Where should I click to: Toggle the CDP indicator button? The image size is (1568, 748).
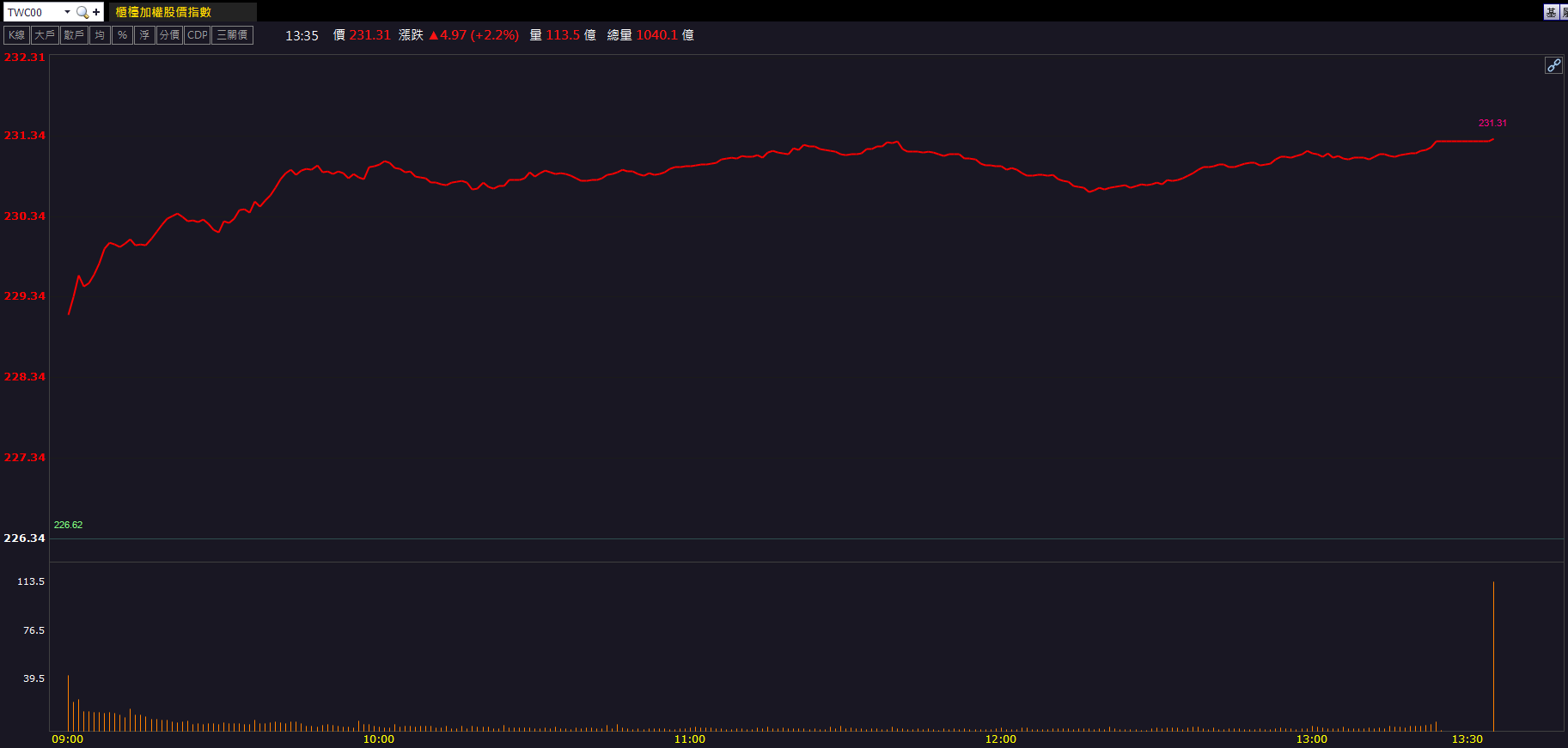(198, 35)
